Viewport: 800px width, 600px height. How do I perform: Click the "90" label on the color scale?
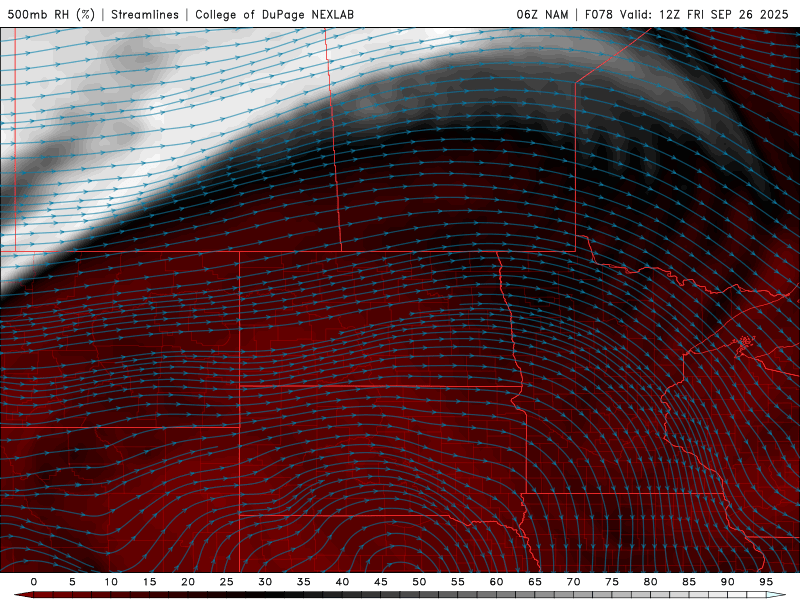(727, 582)
